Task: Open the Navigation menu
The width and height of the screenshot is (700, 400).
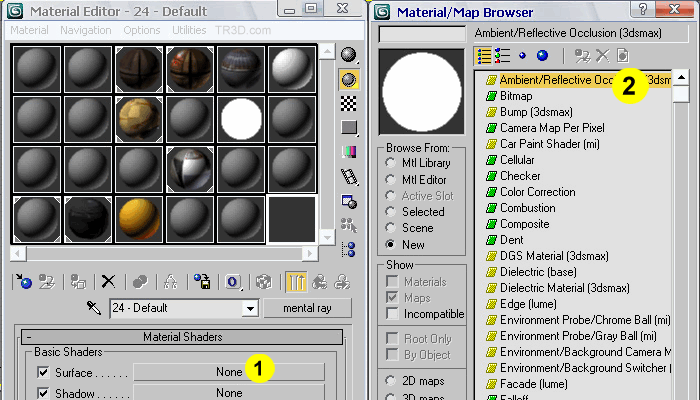Action: (x=86, y=30)
